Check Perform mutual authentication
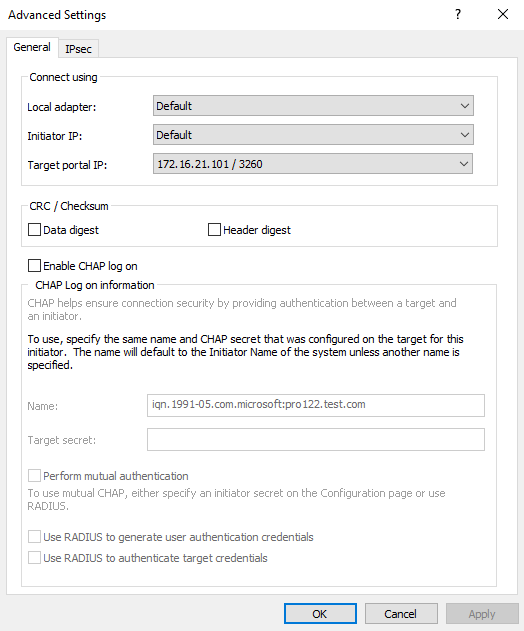 tap(34, 476)
